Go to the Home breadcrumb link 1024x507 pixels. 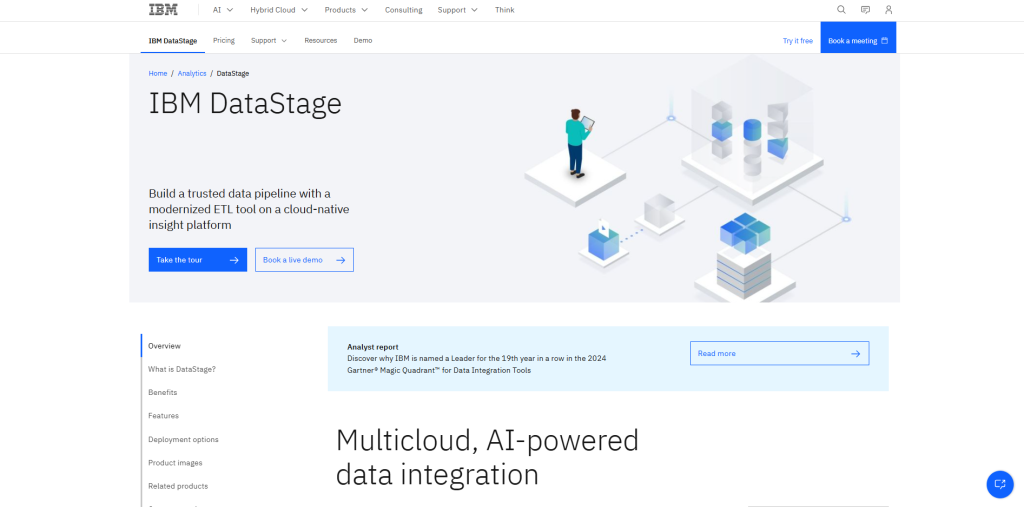158,73
